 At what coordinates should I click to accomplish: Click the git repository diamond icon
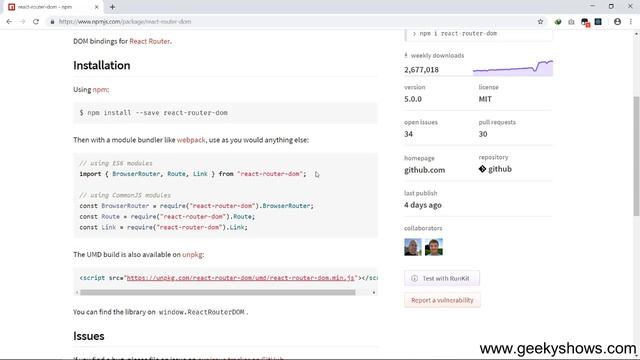[x=482, y=169]
